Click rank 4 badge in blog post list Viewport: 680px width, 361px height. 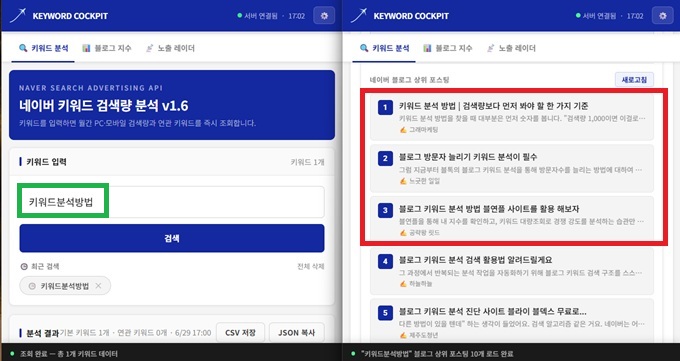(x=385, y=262)
